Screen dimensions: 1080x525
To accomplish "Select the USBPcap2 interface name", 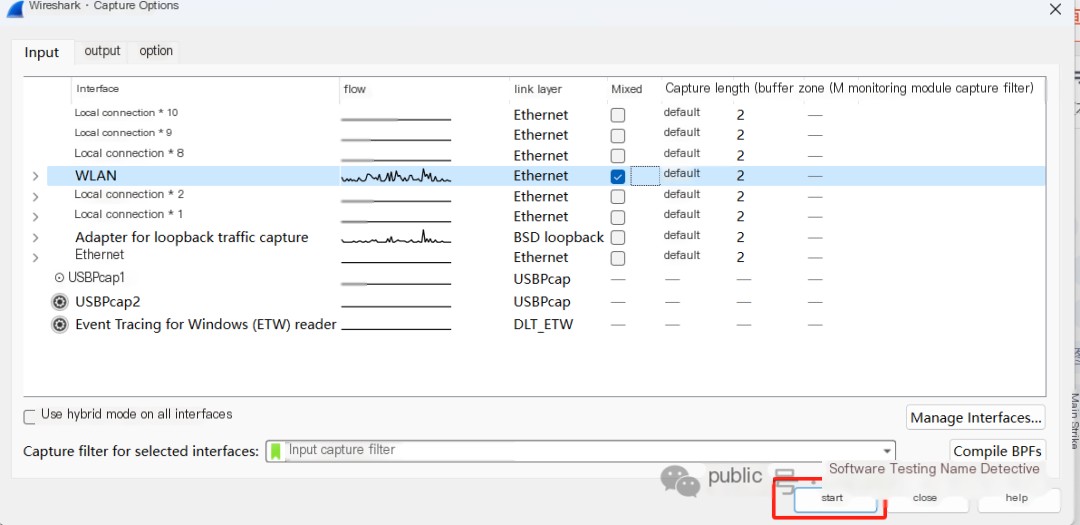I will pyautogui.click(x=108, y=302).
